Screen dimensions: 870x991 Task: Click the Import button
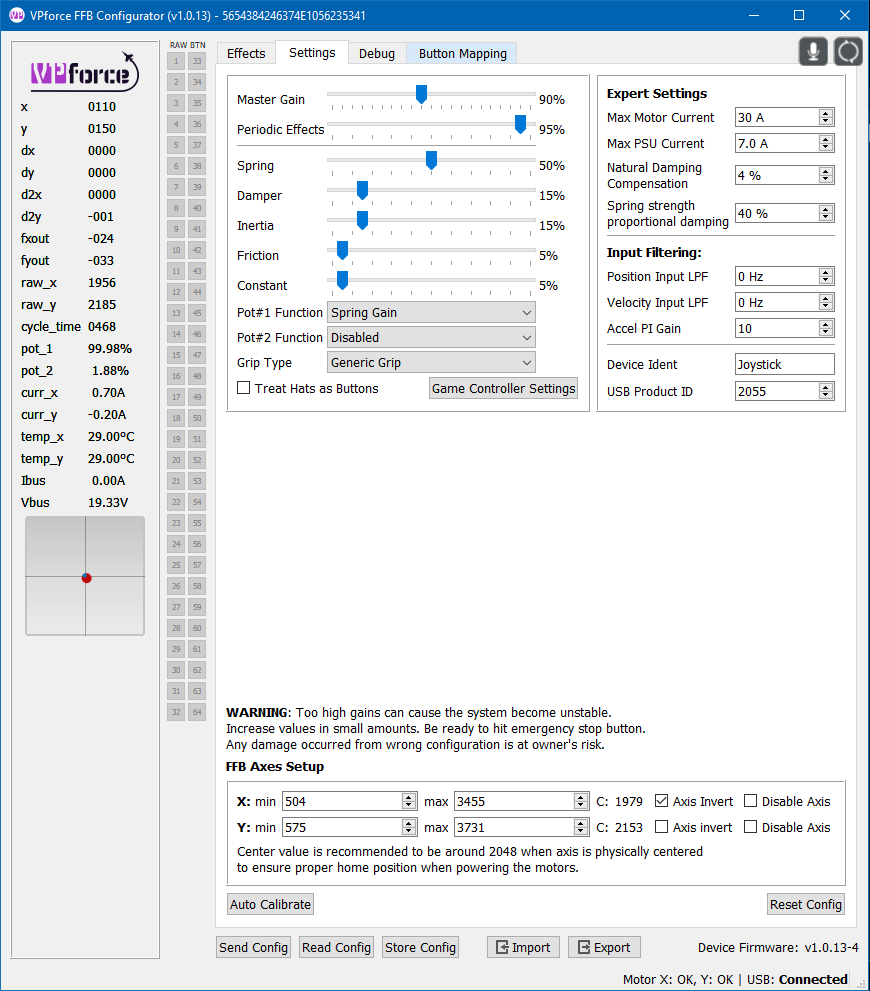click(523, 947)
